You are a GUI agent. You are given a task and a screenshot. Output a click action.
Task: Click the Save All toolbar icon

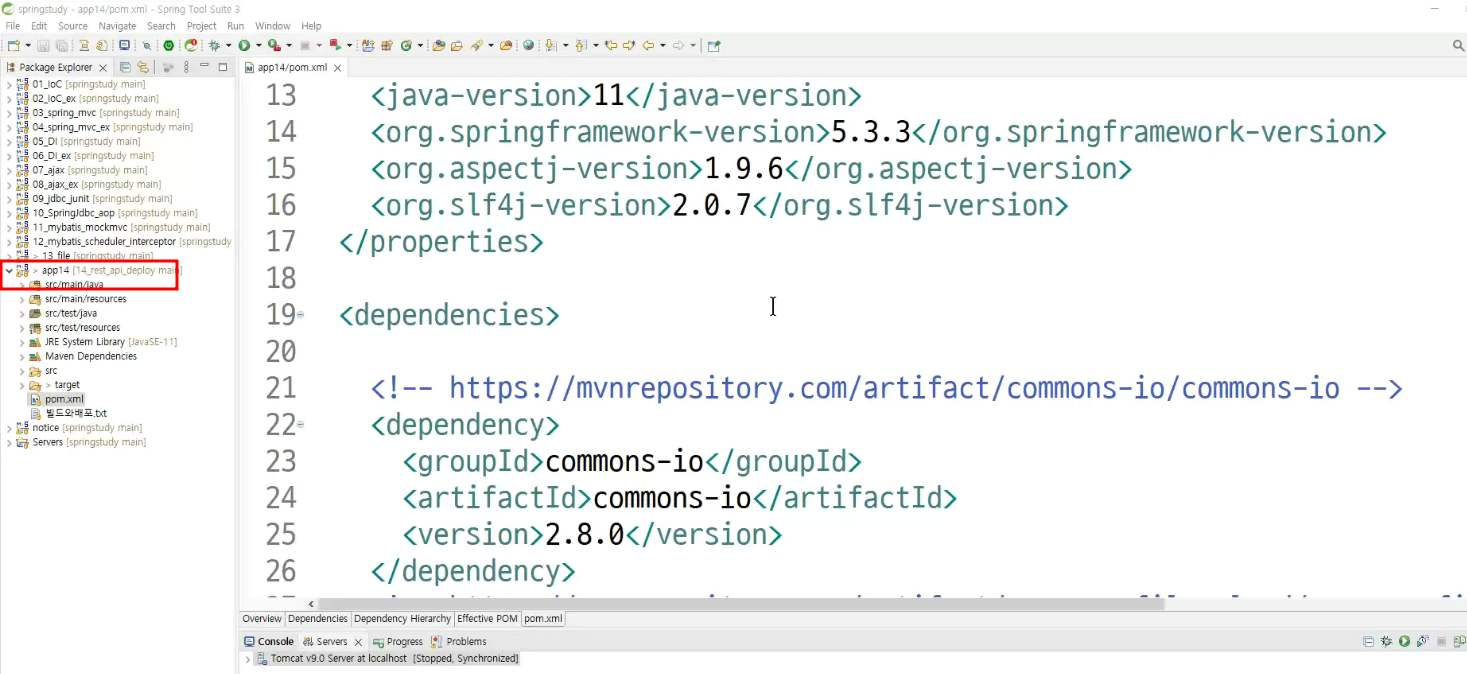(60, 46)
